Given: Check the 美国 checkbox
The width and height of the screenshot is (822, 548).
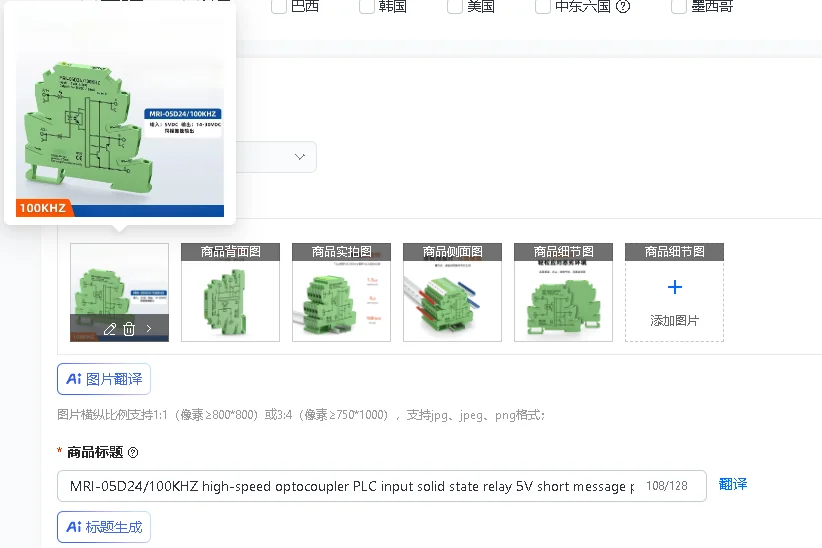Looking at the screenshot, I should pos(455,6).
